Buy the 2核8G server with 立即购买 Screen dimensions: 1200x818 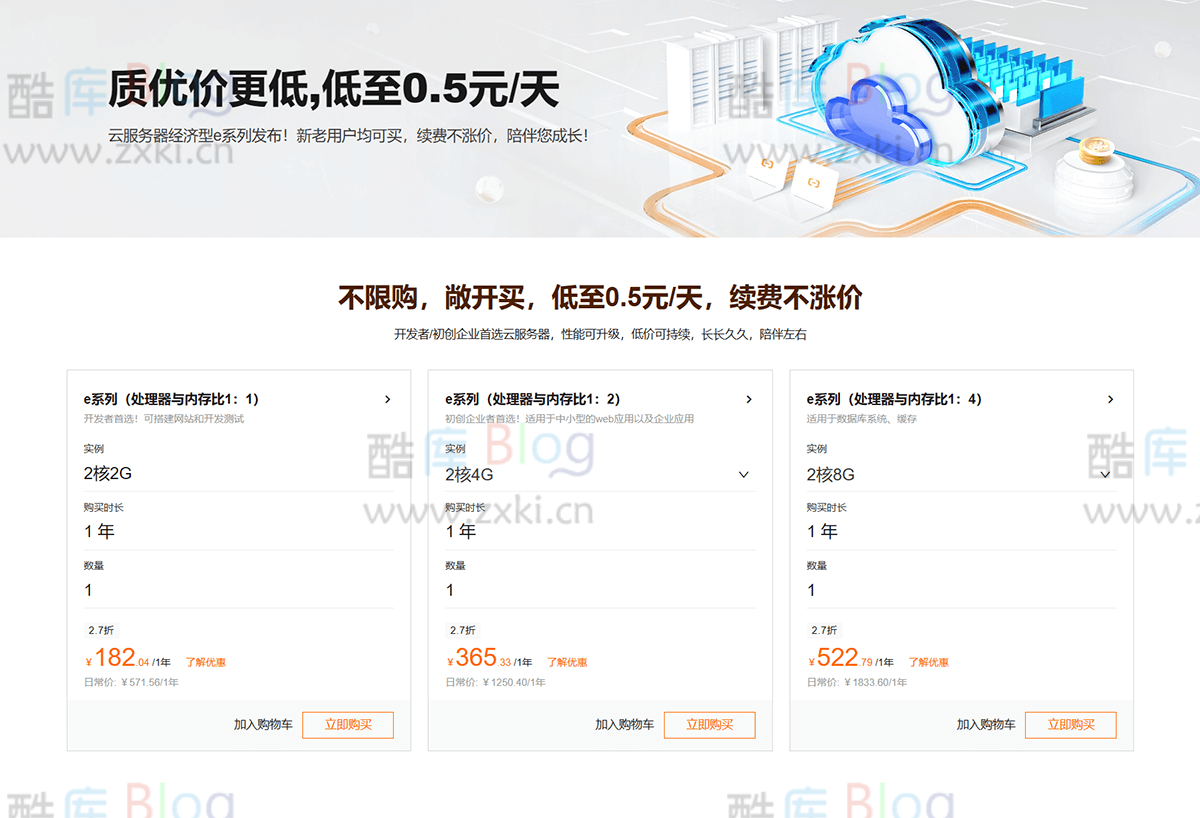[1070, 725]
